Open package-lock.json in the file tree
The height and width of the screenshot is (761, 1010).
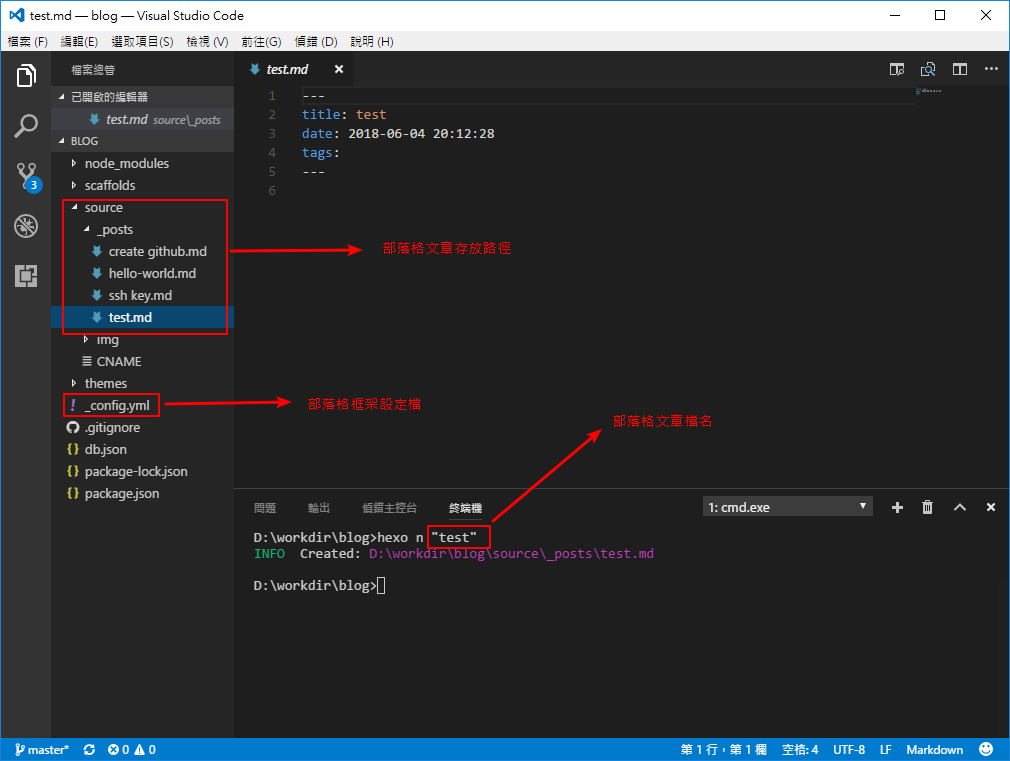(136, 471)
